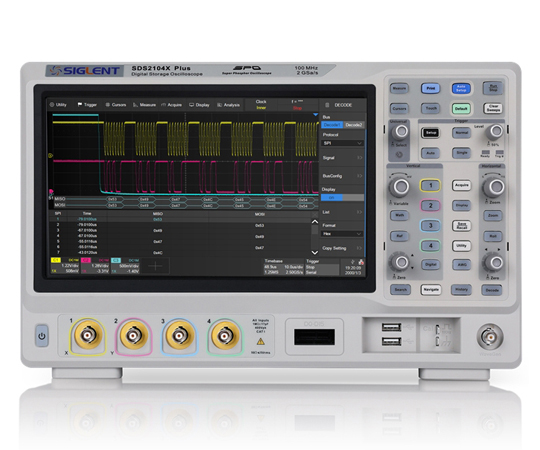Close the SPI decode list table
Viewport: 540px width, 450px height.
[x=315, y=214]
